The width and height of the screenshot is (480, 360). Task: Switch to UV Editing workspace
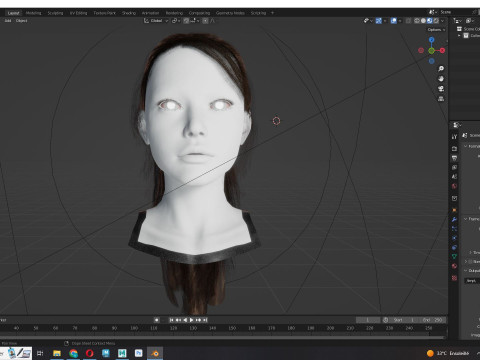(x=78, y=13)
